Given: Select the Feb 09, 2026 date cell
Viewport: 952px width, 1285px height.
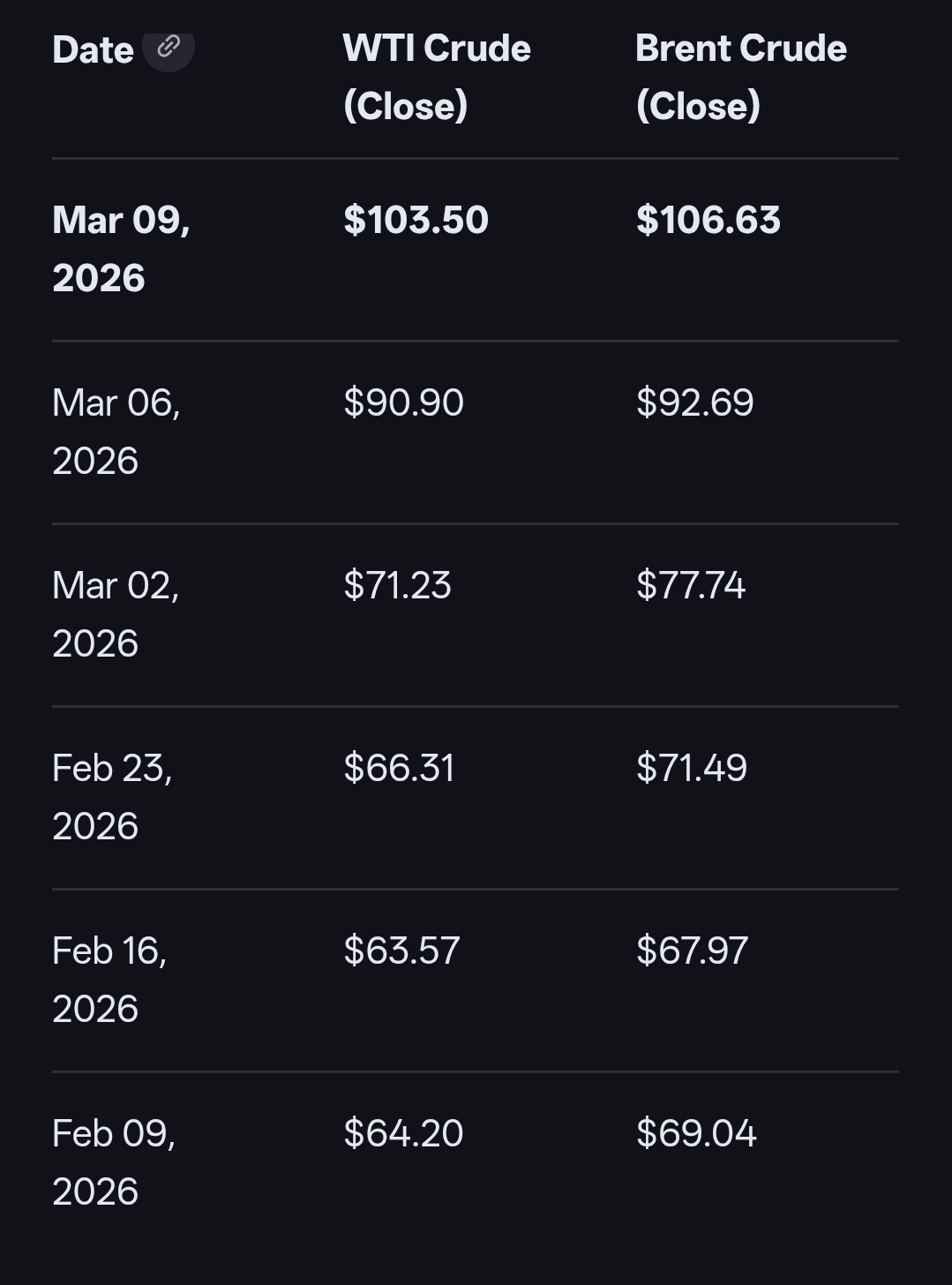Looking at the screenshot, I should 114,1162.
